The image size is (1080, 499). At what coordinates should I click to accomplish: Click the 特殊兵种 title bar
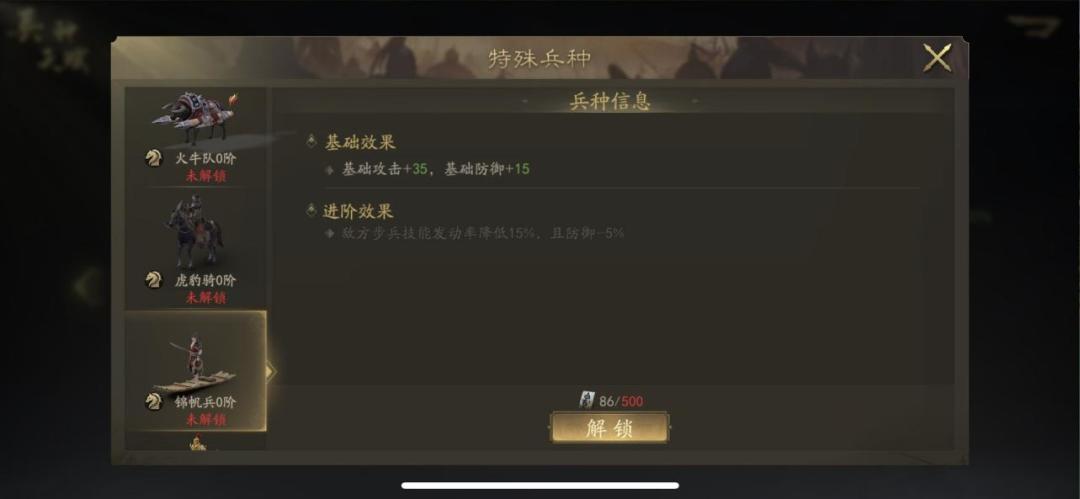(540, 58)
